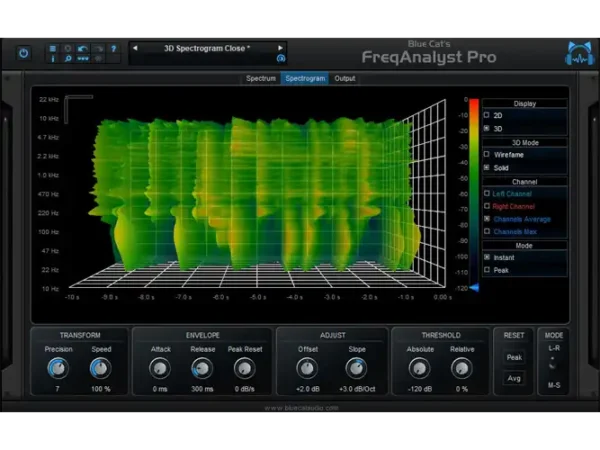Select 3D display mode
The width and height of the screenshot is (600, 450).
point(487,129)
